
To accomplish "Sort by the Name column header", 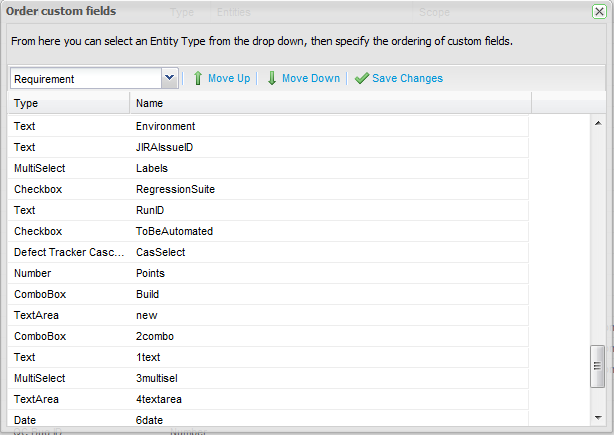I will coord(330,103).
